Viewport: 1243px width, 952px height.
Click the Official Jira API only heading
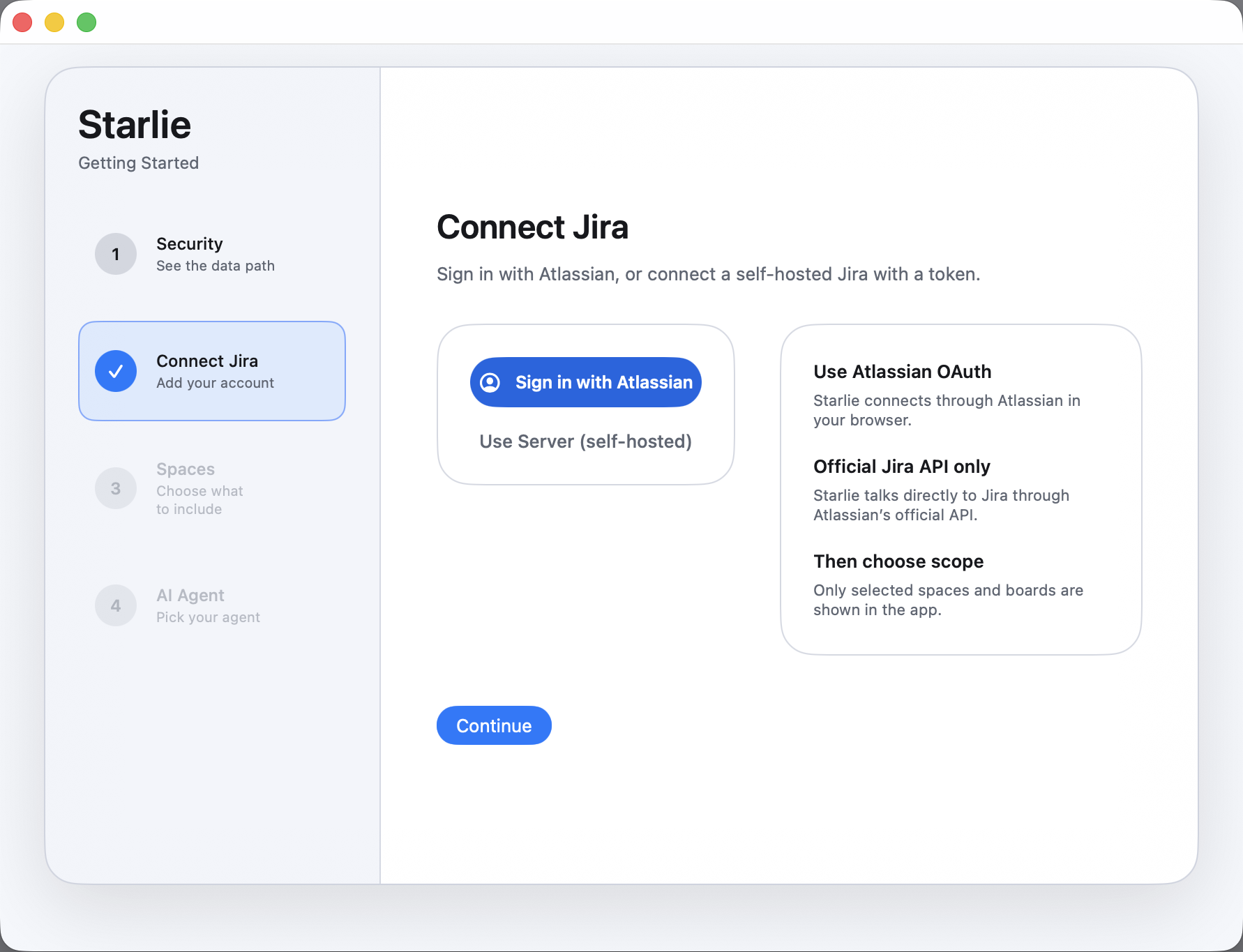pos(901,467)
